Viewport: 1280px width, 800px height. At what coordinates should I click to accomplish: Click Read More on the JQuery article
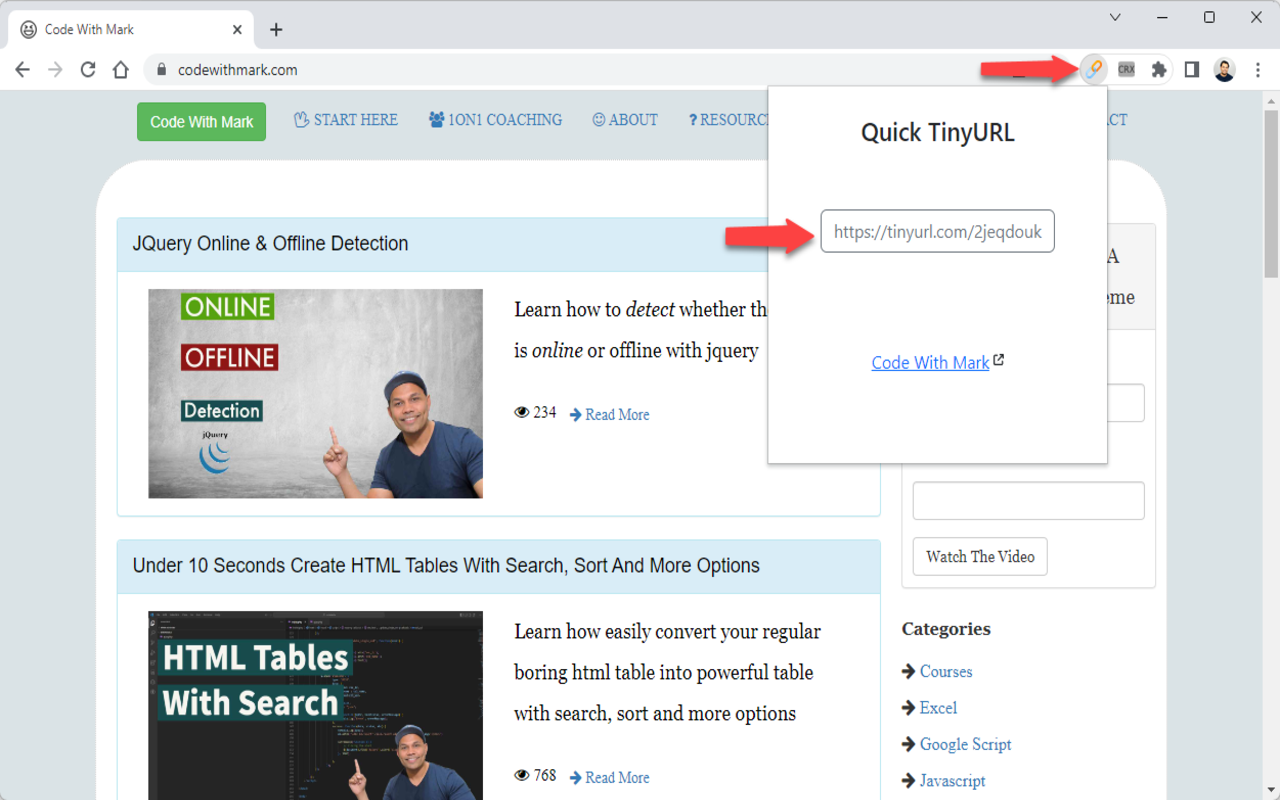click(x=616, y=414)
